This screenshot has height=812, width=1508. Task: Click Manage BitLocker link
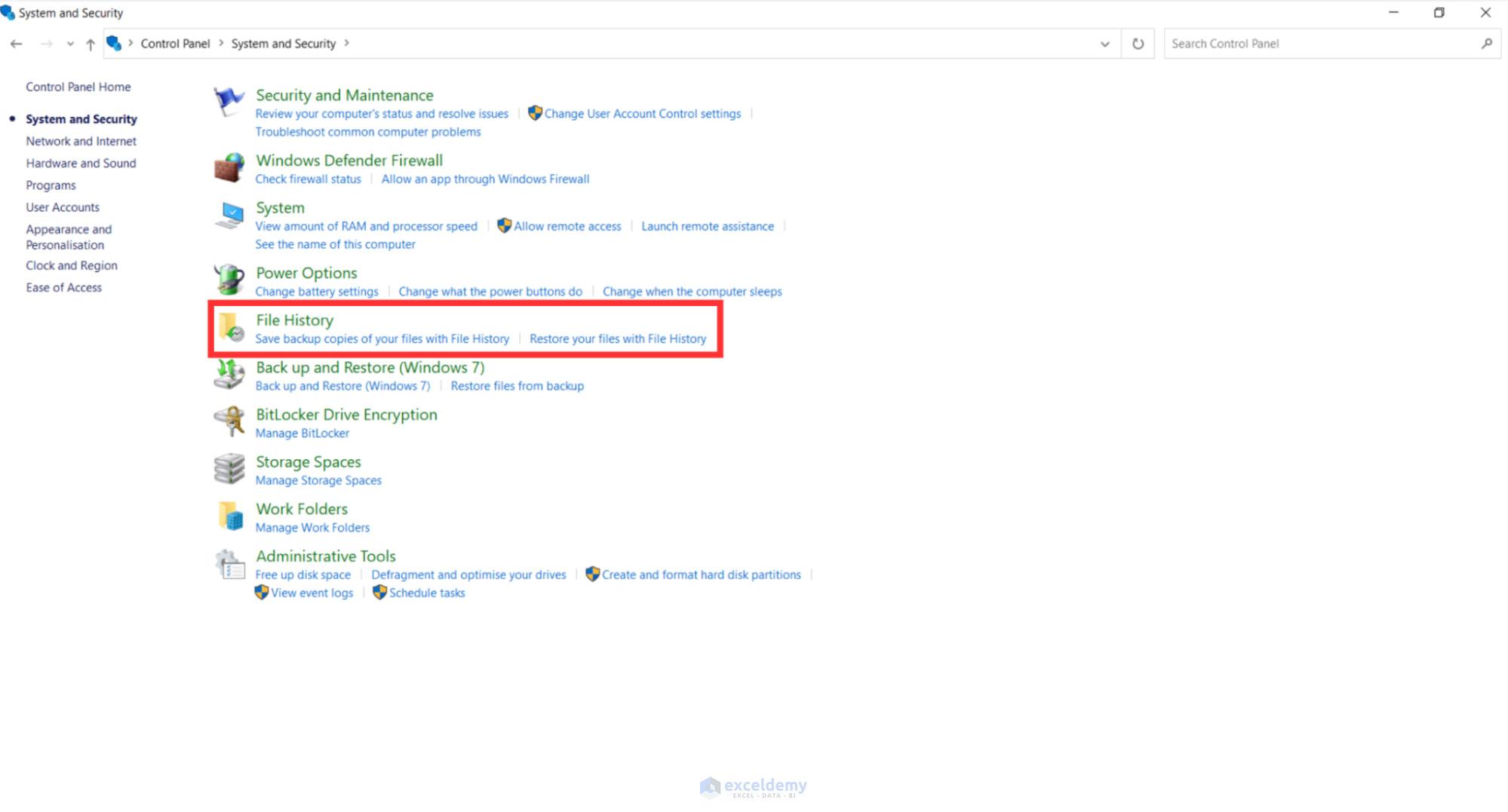pos(303,433)
